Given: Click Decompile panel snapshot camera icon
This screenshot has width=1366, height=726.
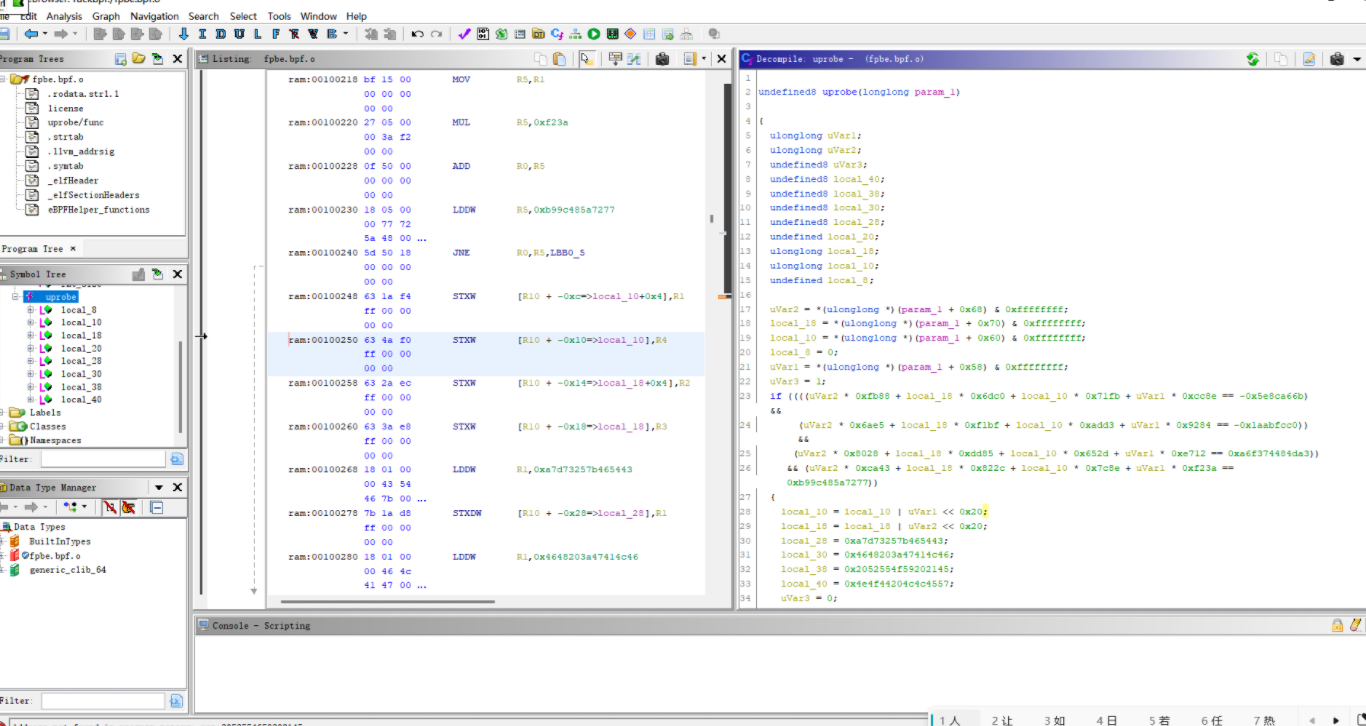Looking at the screenshot, I should (x=1336, y=59).
